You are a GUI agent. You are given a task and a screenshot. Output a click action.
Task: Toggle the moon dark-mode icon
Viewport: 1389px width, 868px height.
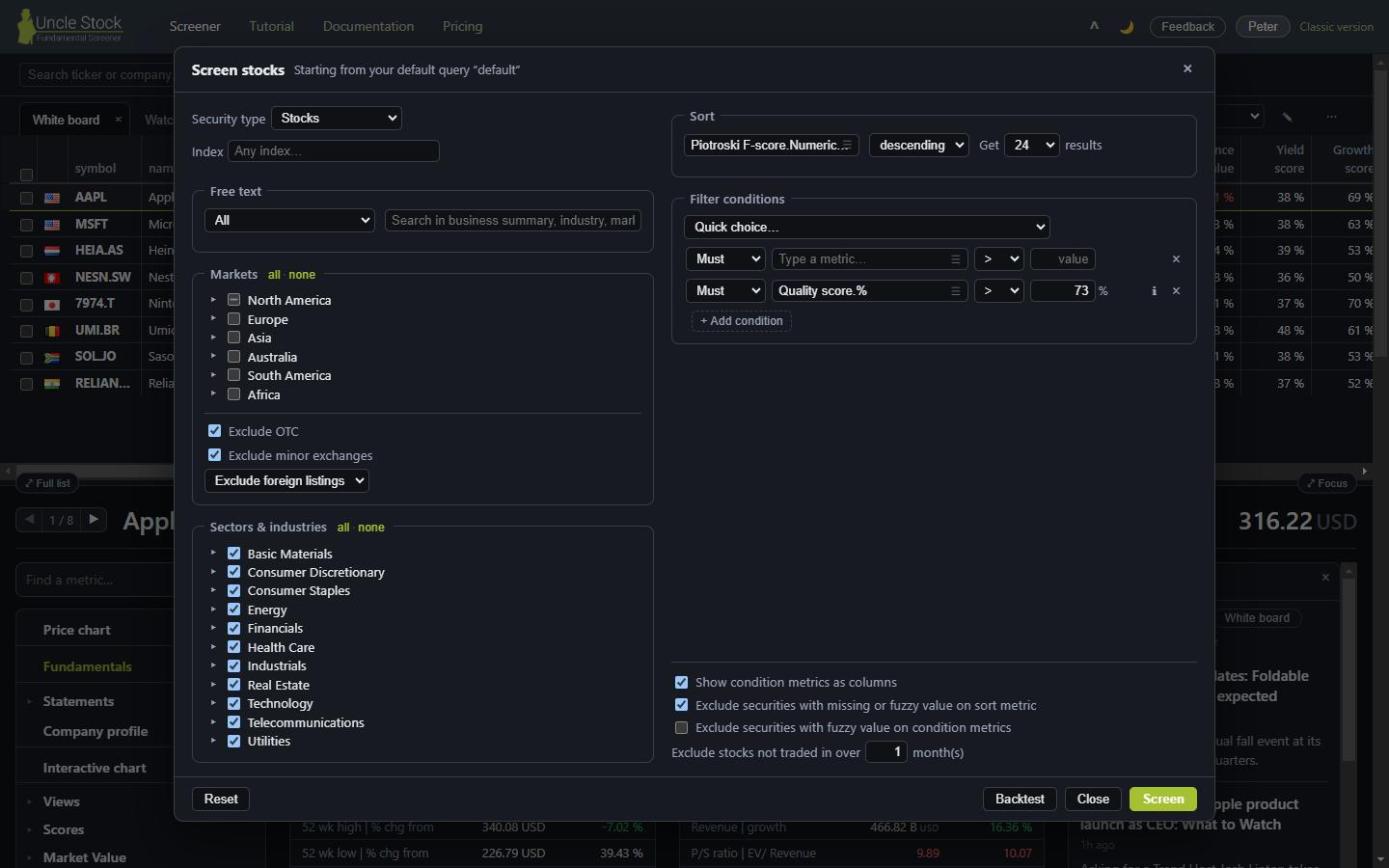[x=1126, y=27]
